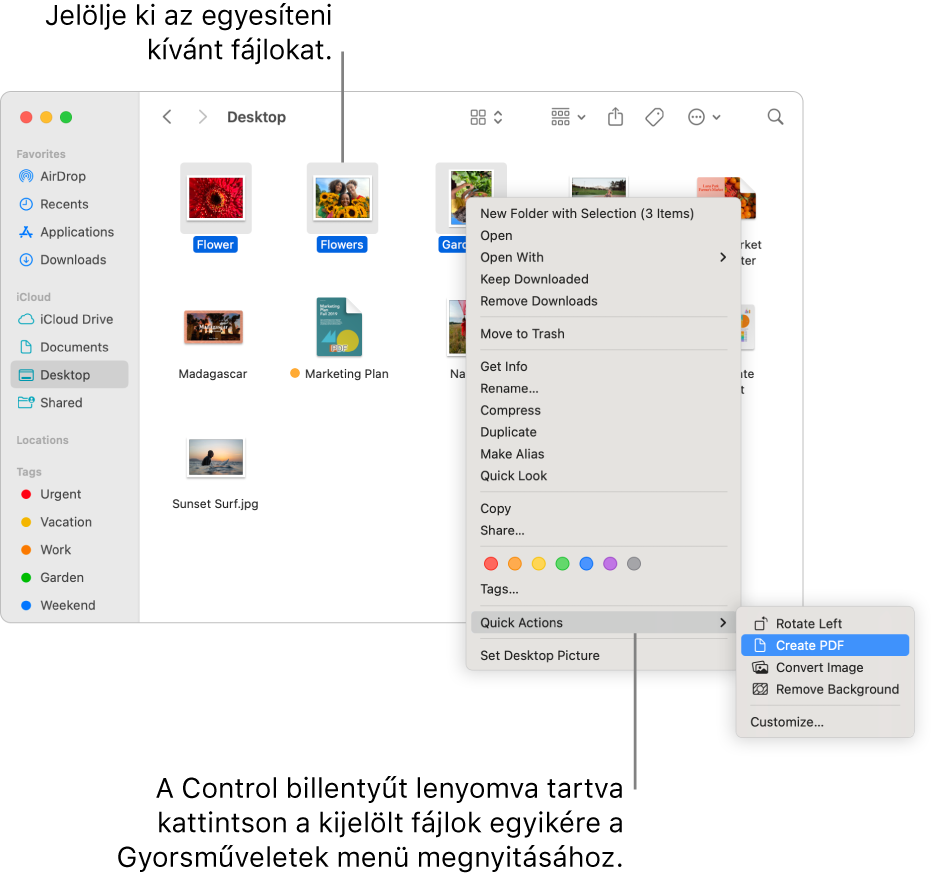
Task: Choose Customize... in Quick Actions
Action: pos(787,722)
